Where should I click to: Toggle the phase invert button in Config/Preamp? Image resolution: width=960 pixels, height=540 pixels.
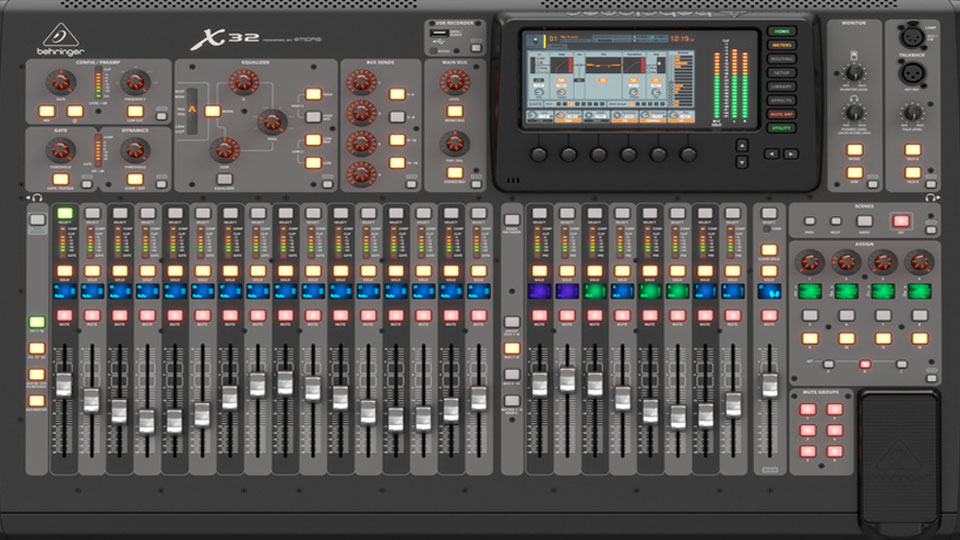75,111
